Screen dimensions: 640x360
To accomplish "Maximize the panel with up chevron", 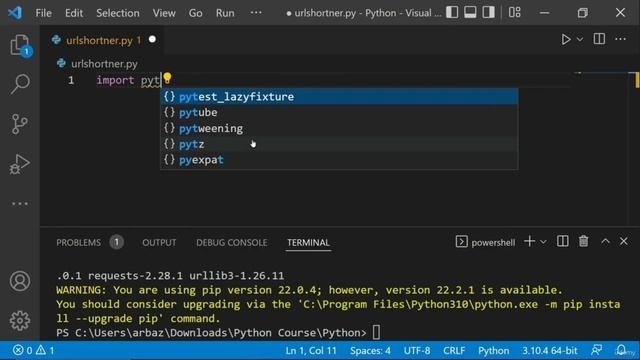I will 605,242.
